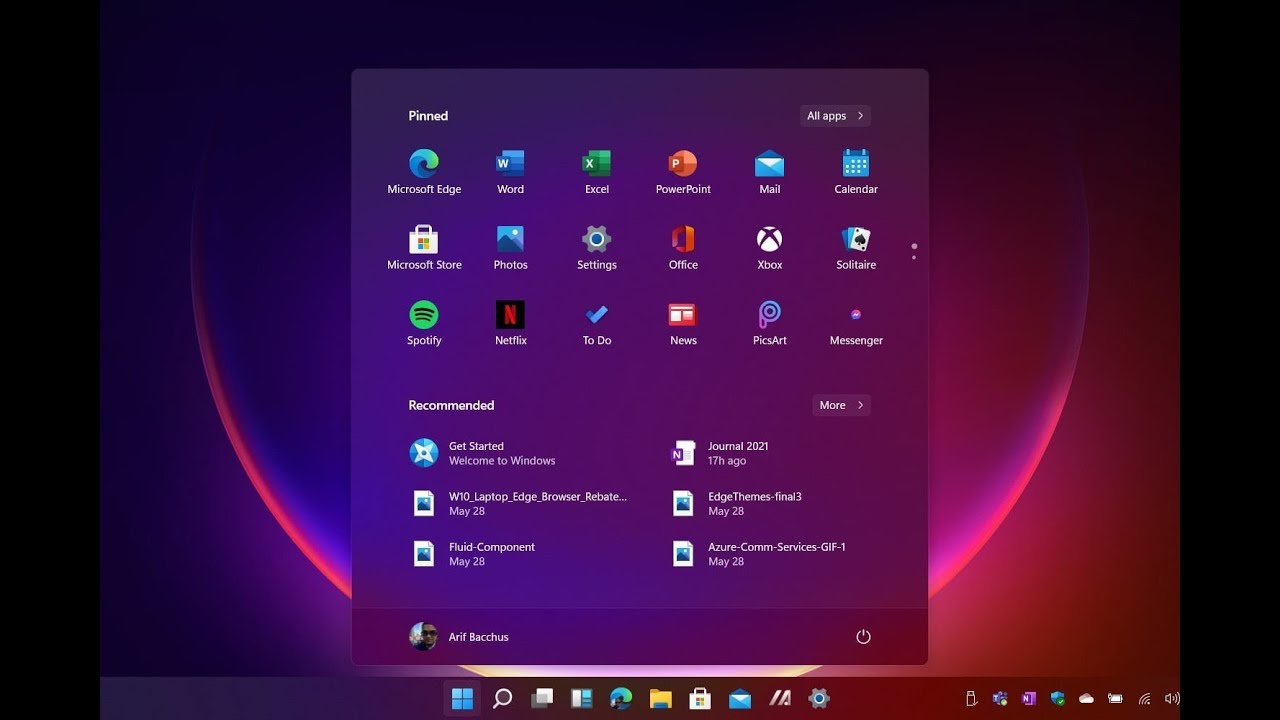Show more recommended items with More button
Viewport: 1280px width, 720px height.
[841, 405]
